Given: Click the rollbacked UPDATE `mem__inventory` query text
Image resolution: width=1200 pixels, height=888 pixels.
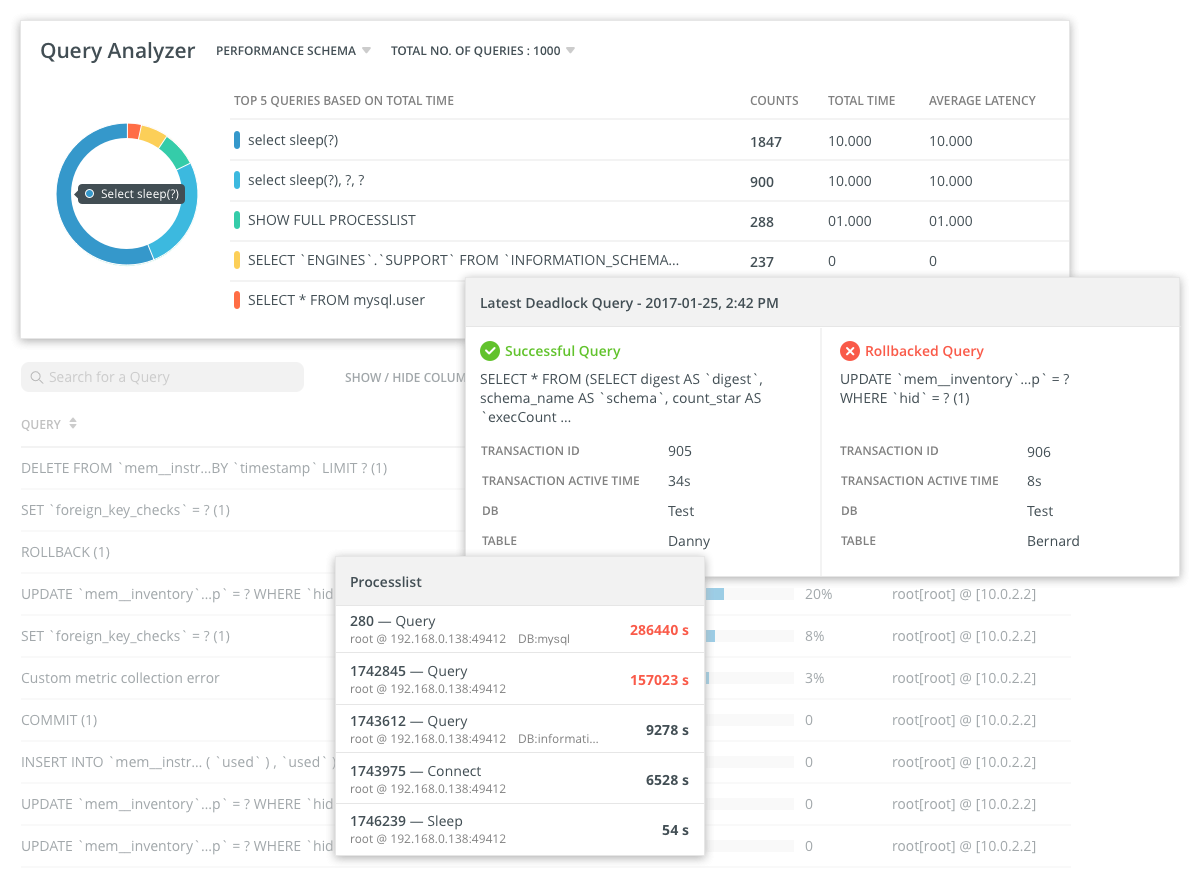Looking at the screenshot, I should [954, 389].
